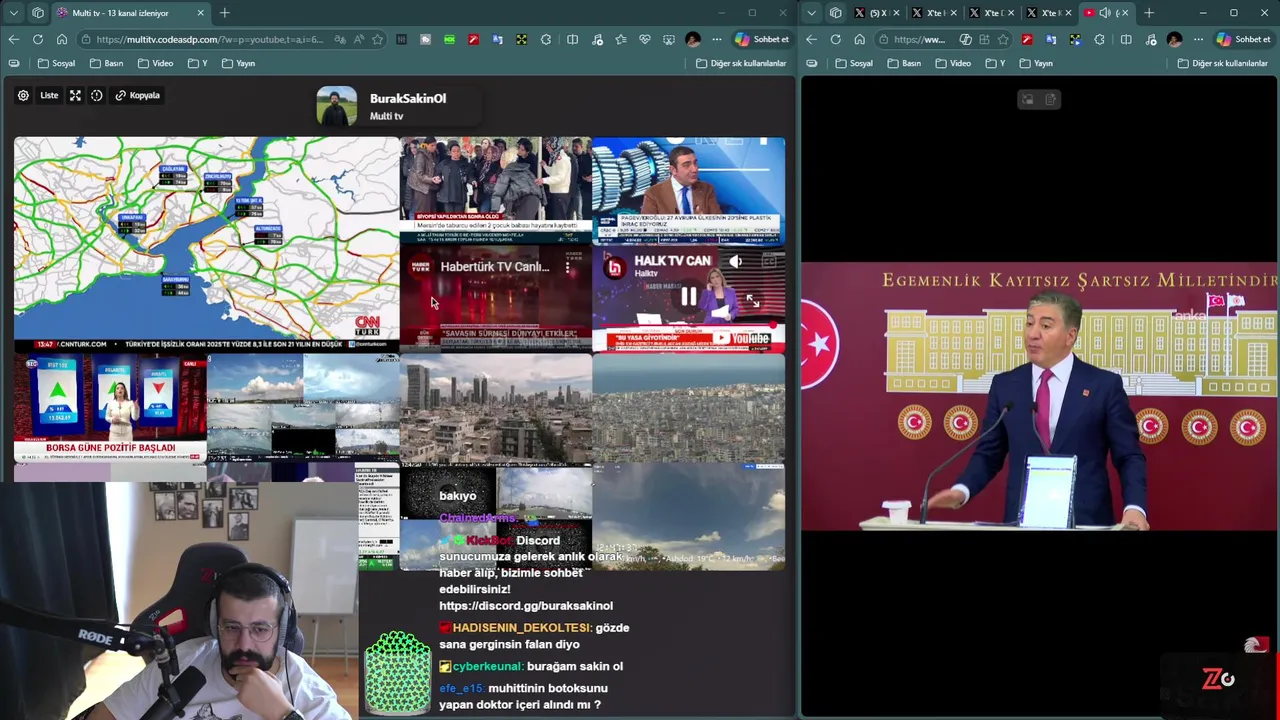Go back in the left browser window
The image size is (1280, 720).
[13, 39]
